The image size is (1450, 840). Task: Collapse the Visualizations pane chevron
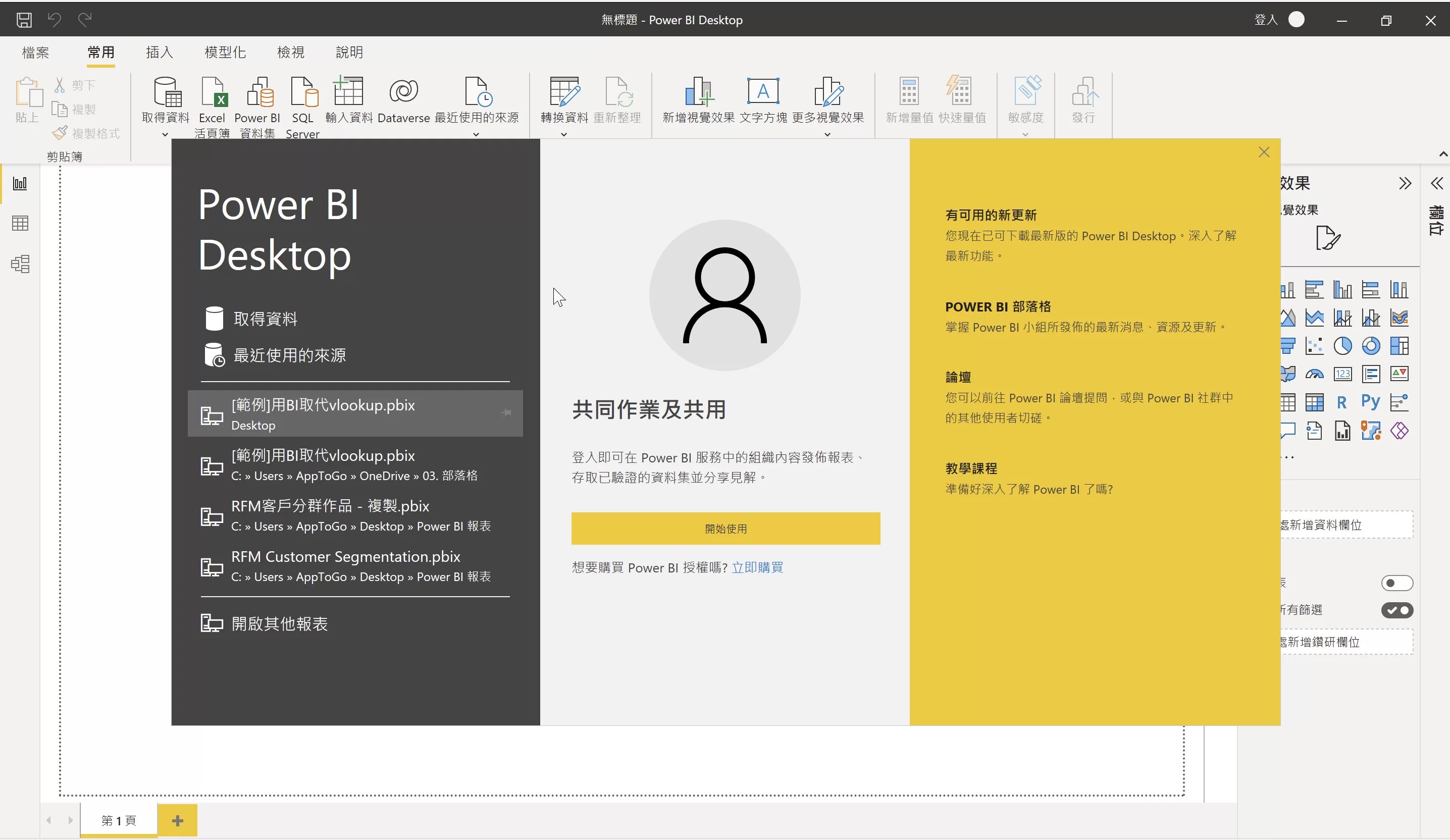click(1405, 184)
